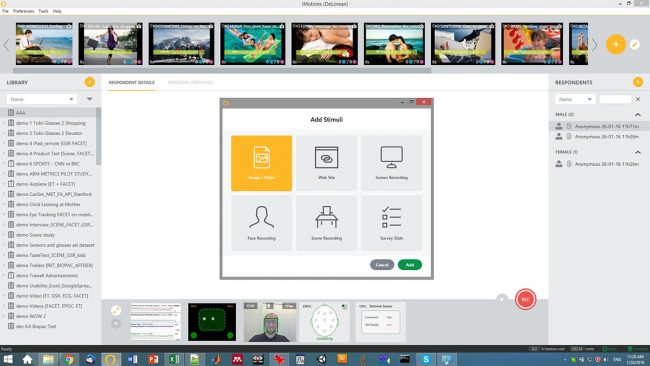Click the grey round icon below the expand arrows
The height and width of the screenshot is (366, 650).
point(116,324)
